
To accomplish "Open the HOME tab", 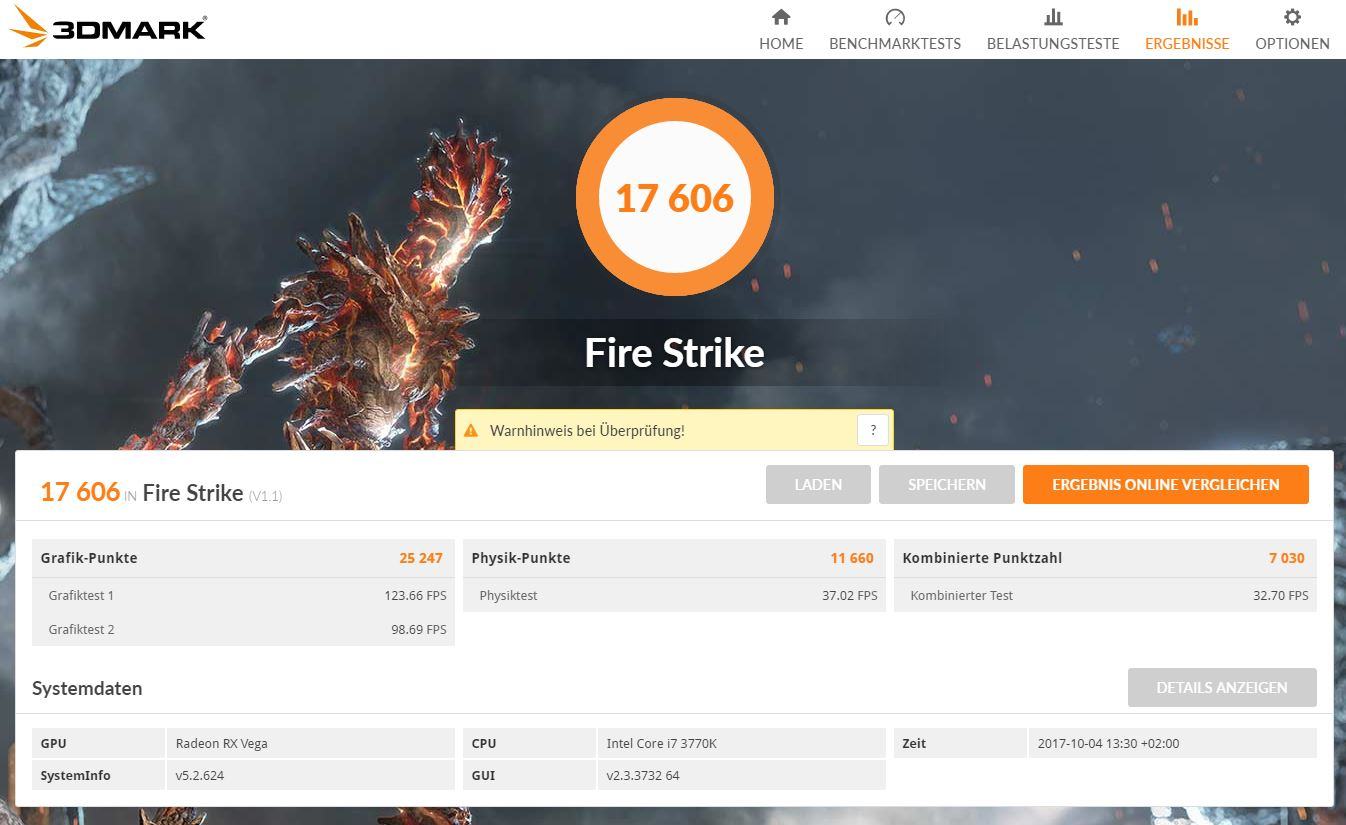I will [x=781, y=30].
